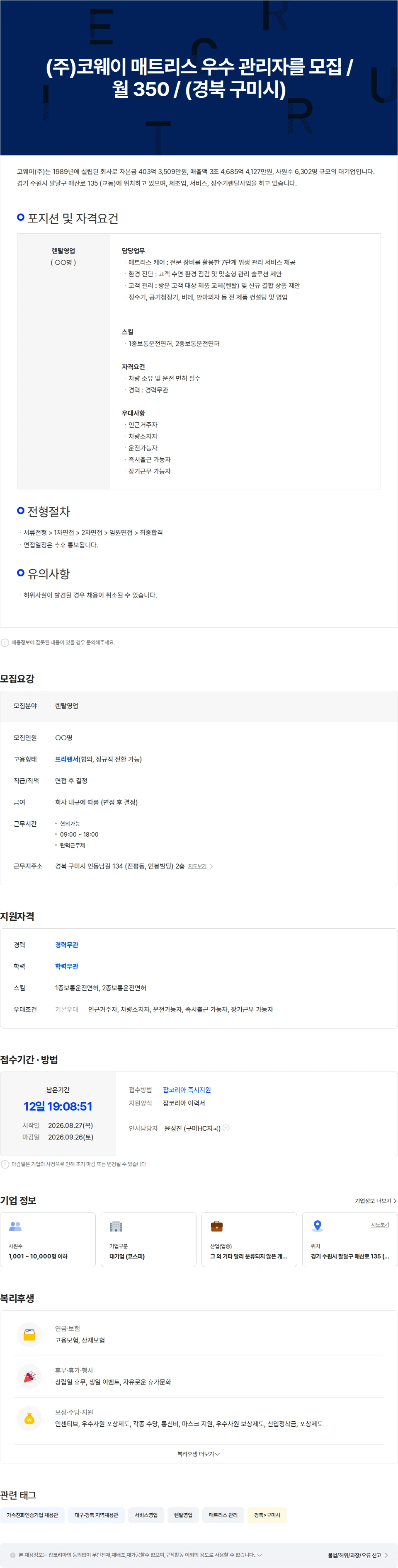Click the 보상·수당·지원 money bag icon

point(29,1418)
